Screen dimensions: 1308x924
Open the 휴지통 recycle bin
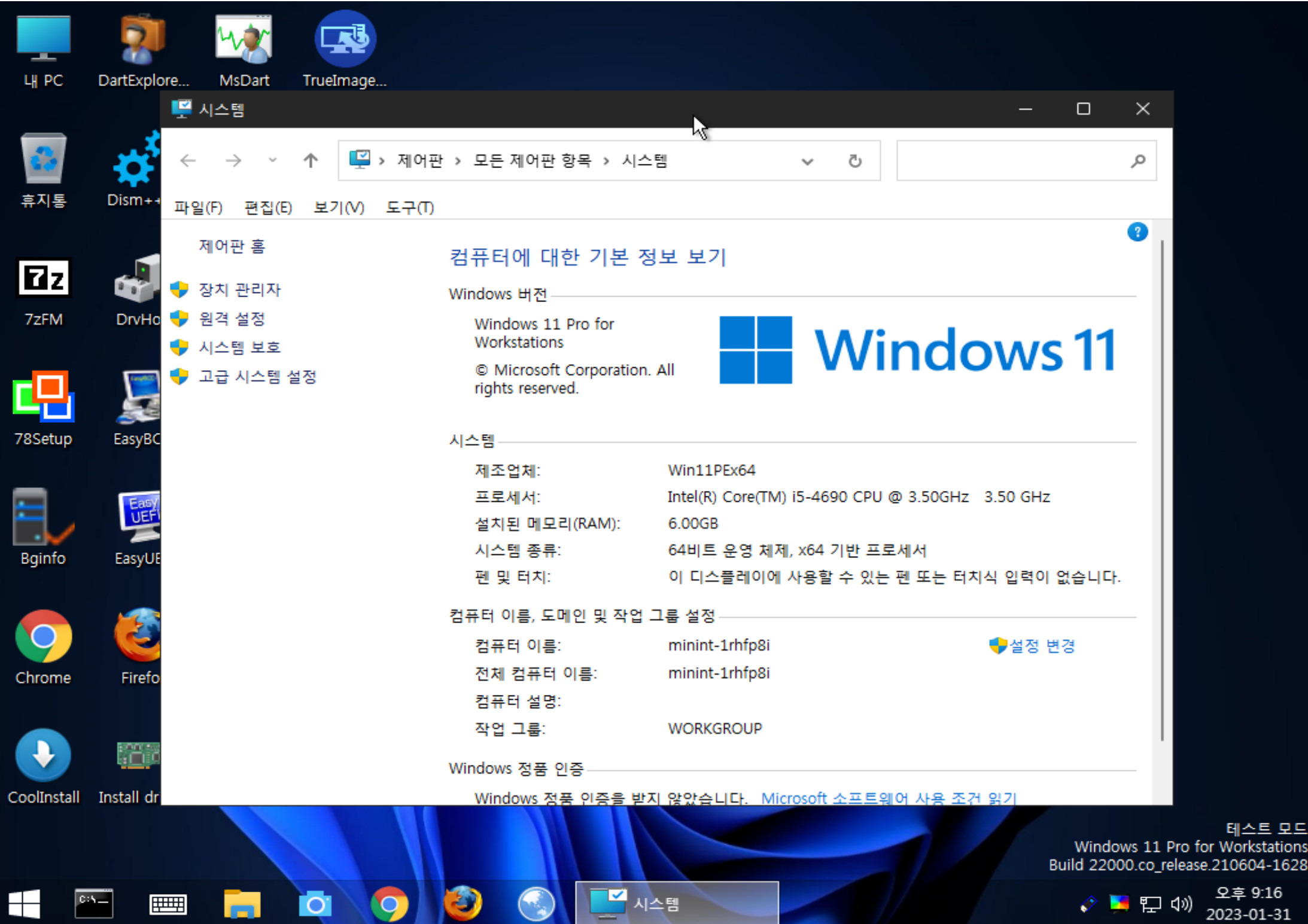(x=43, y=170)
